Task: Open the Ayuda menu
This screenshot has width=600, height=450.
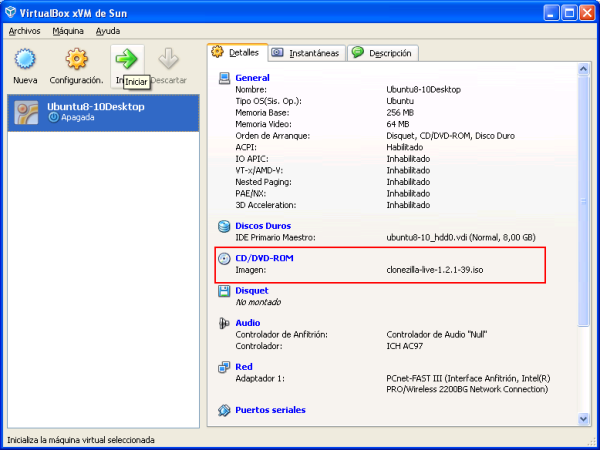Action: point(107,31)
